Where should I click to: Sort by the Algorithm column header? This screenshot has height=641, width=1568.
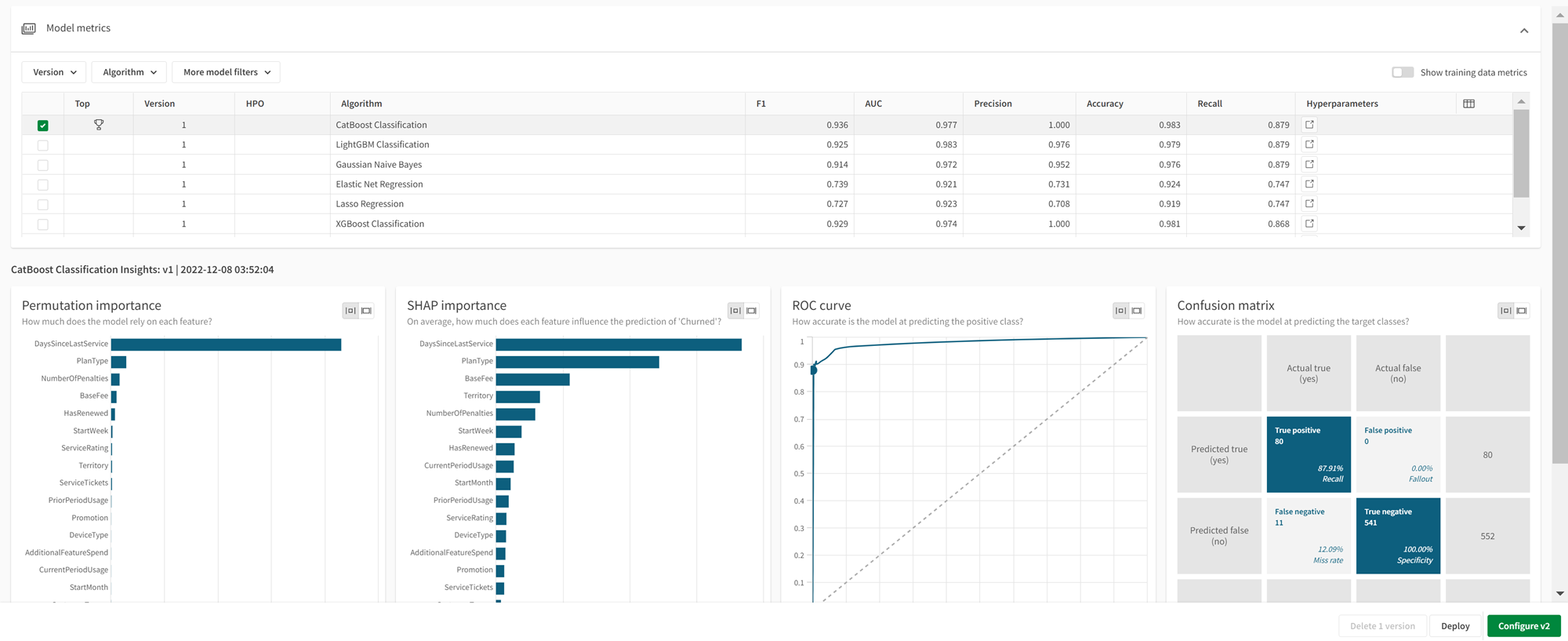pyautogui.click(x=537, y=104)
